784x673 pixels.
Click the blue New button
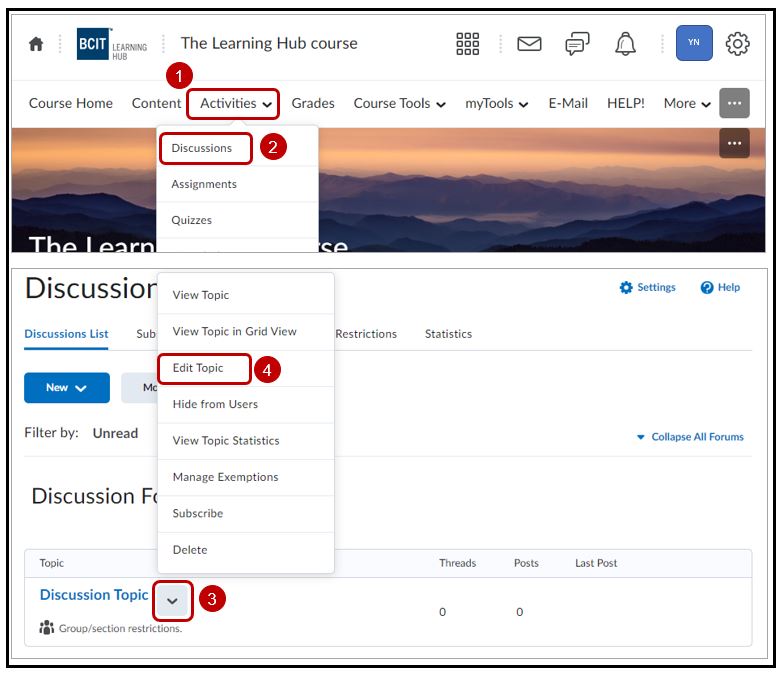[x=67, y=388]
